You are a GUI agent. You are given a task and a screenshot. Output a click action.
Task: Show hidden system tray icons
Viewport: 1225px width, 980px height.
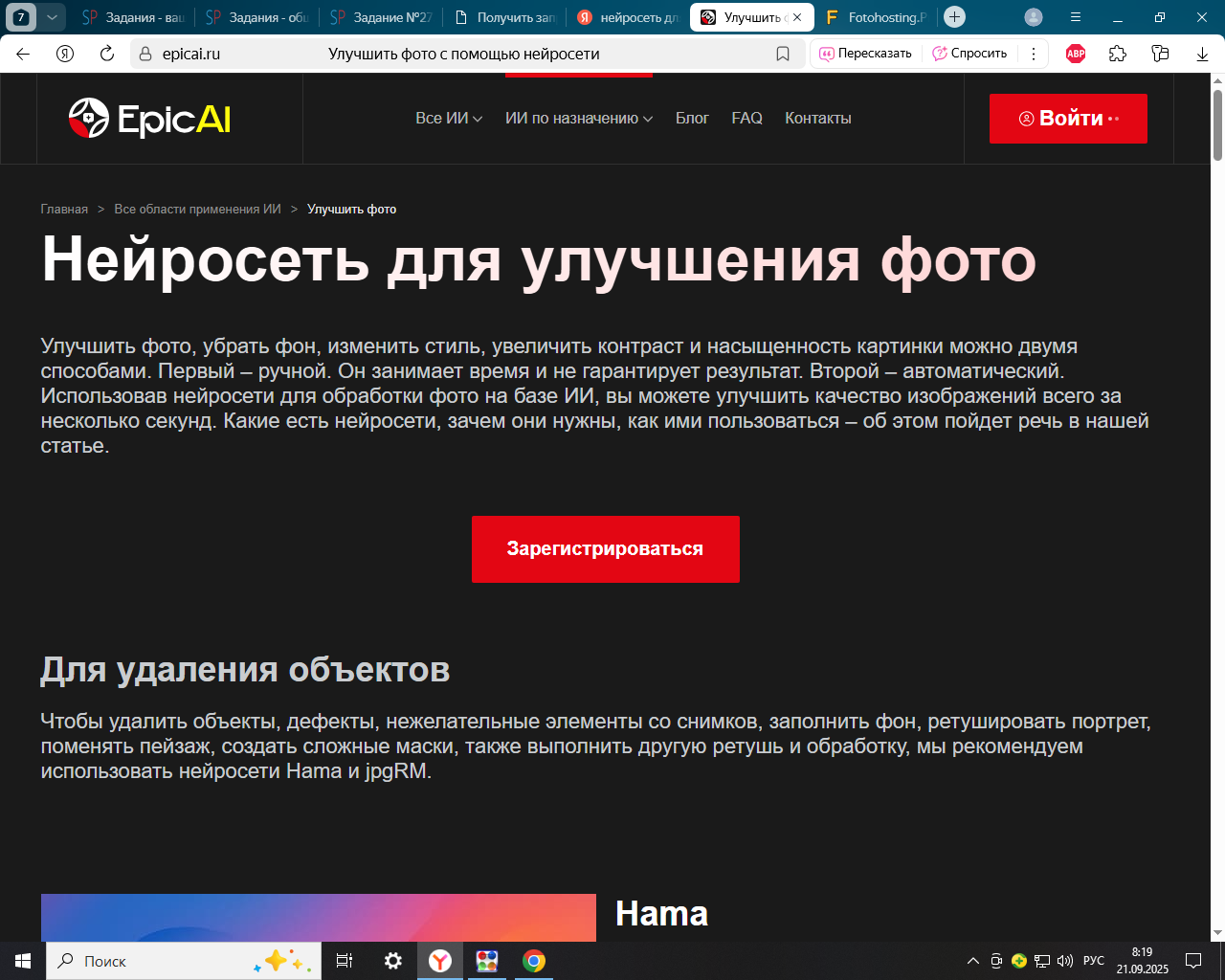pos(973,961)
